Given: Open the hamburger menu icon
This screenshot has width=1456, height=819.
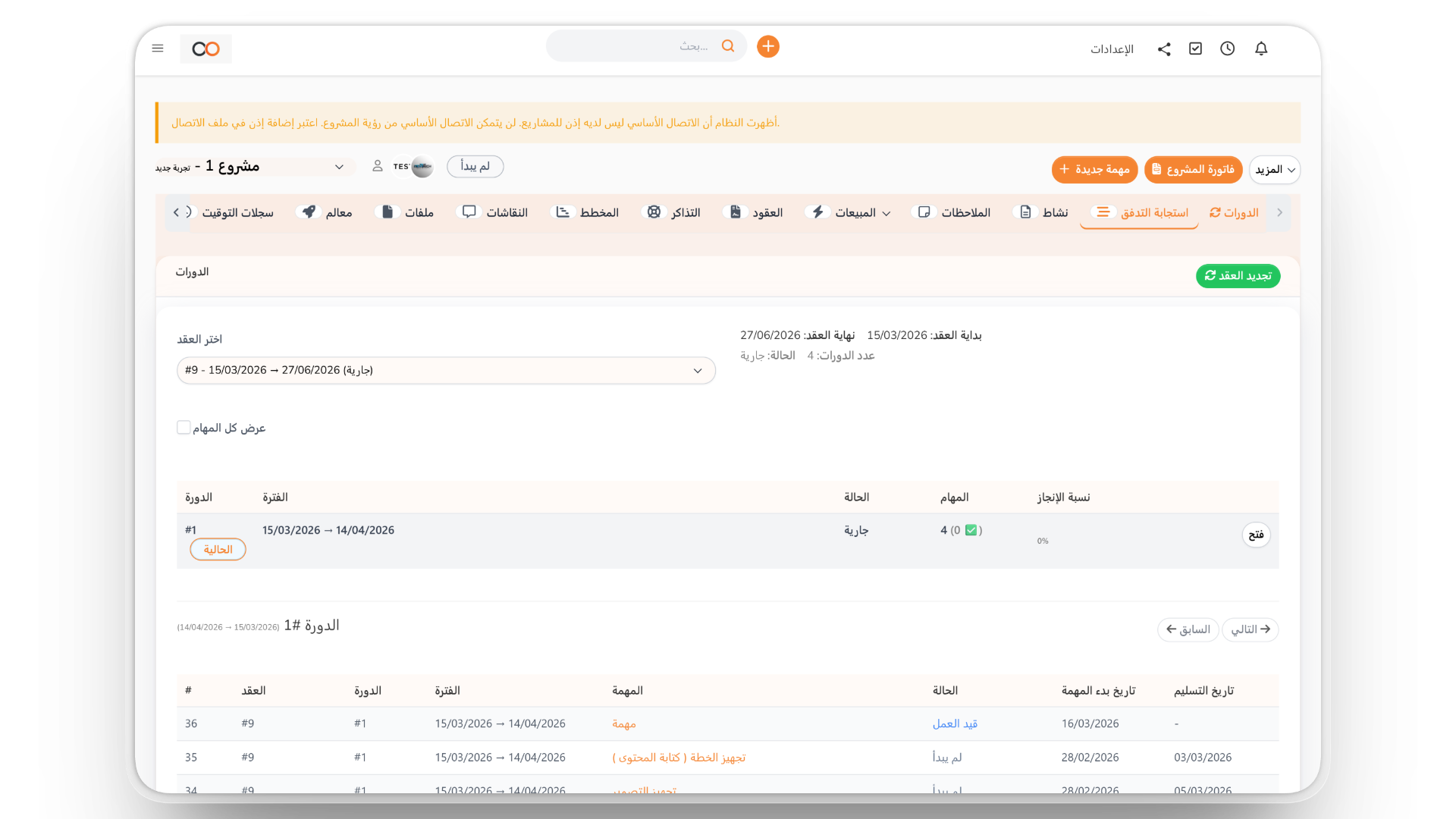Looking at the screenshot, I should (x=158, y=49).
